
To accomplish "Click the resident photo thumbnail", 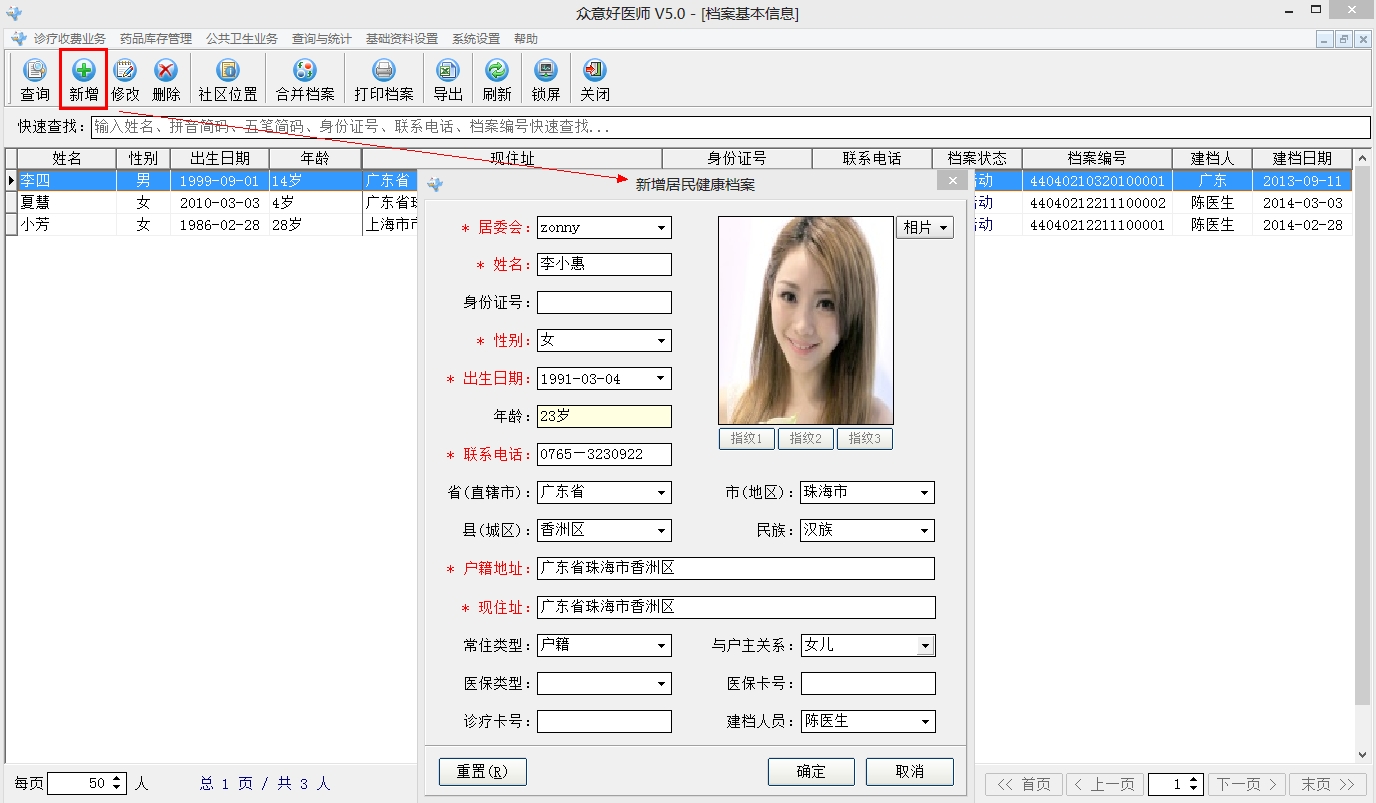I will click(806, 320).
